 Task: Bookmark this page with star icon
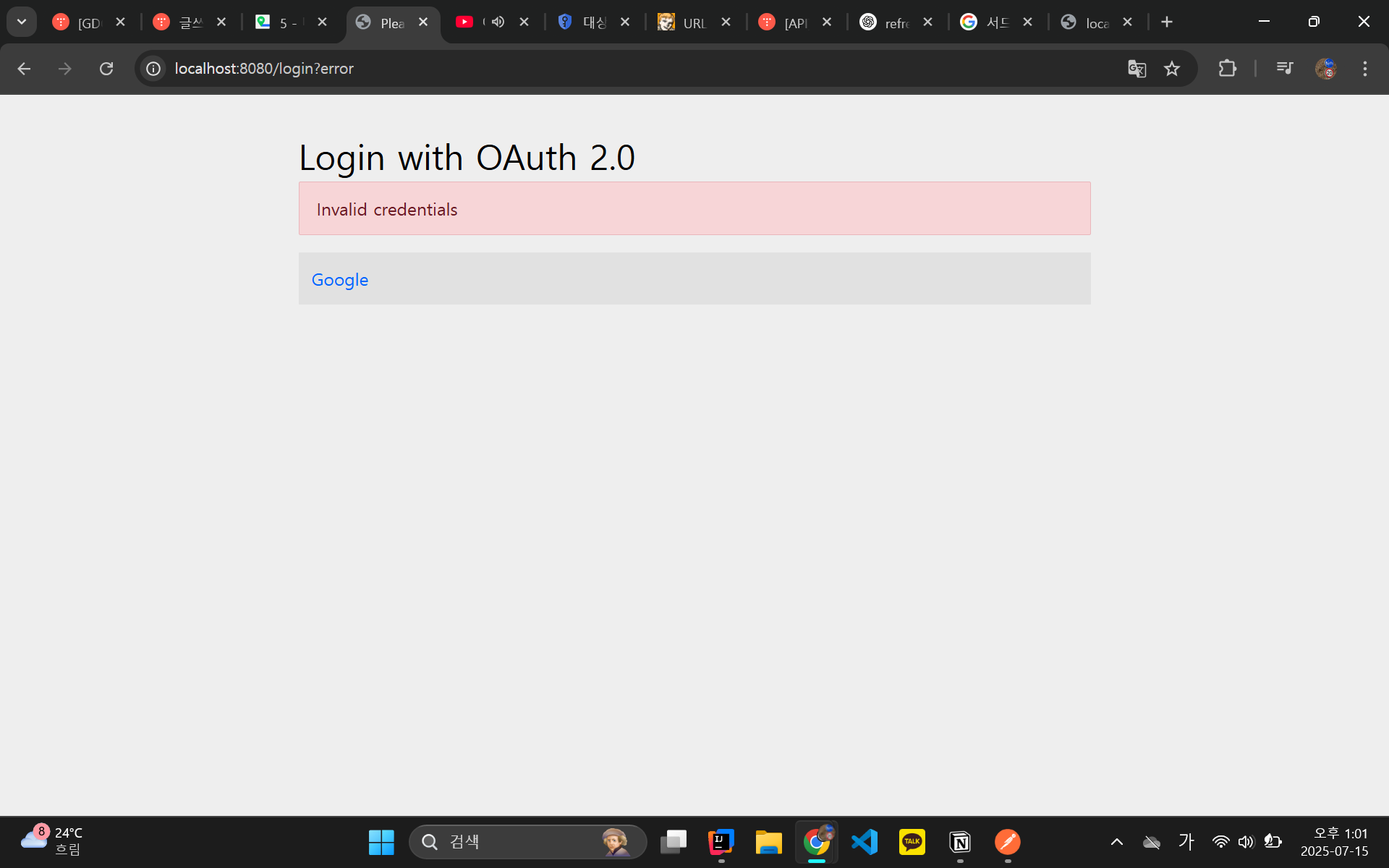(x=1171, y=69)
